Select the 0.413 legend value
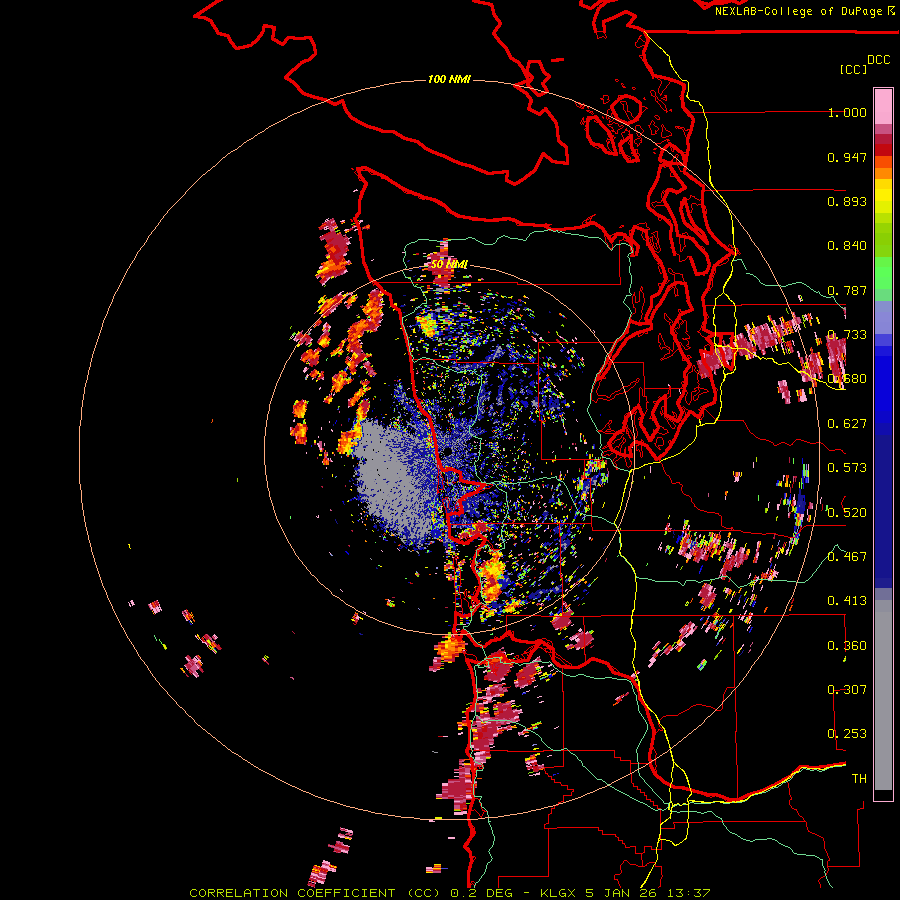Screen dimensions: 900x900 click(x=847, y=601)
